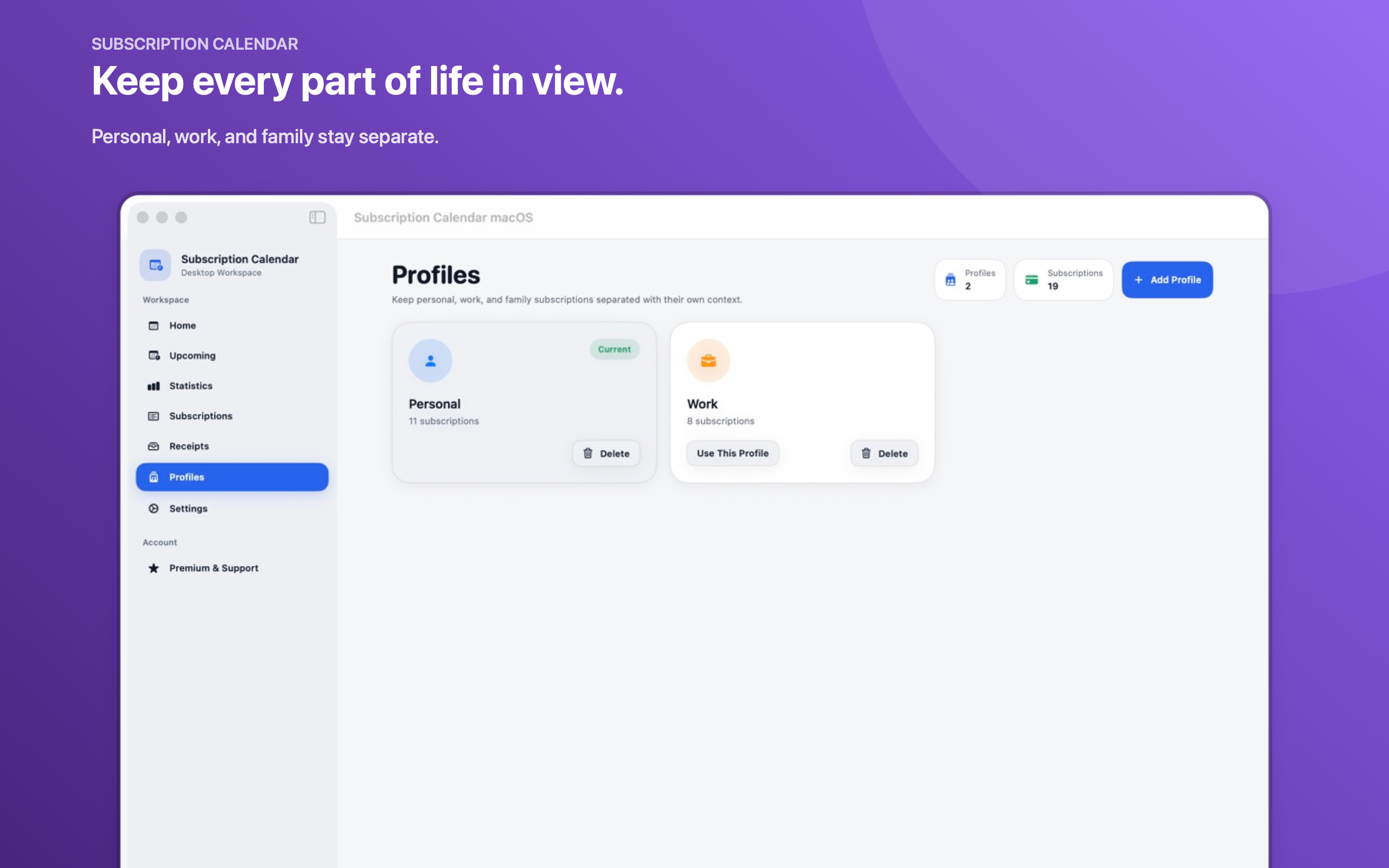The image size is (1389, 868).
Task: Select Subscriptions in the sidebar
Action: tap(232, 416)
